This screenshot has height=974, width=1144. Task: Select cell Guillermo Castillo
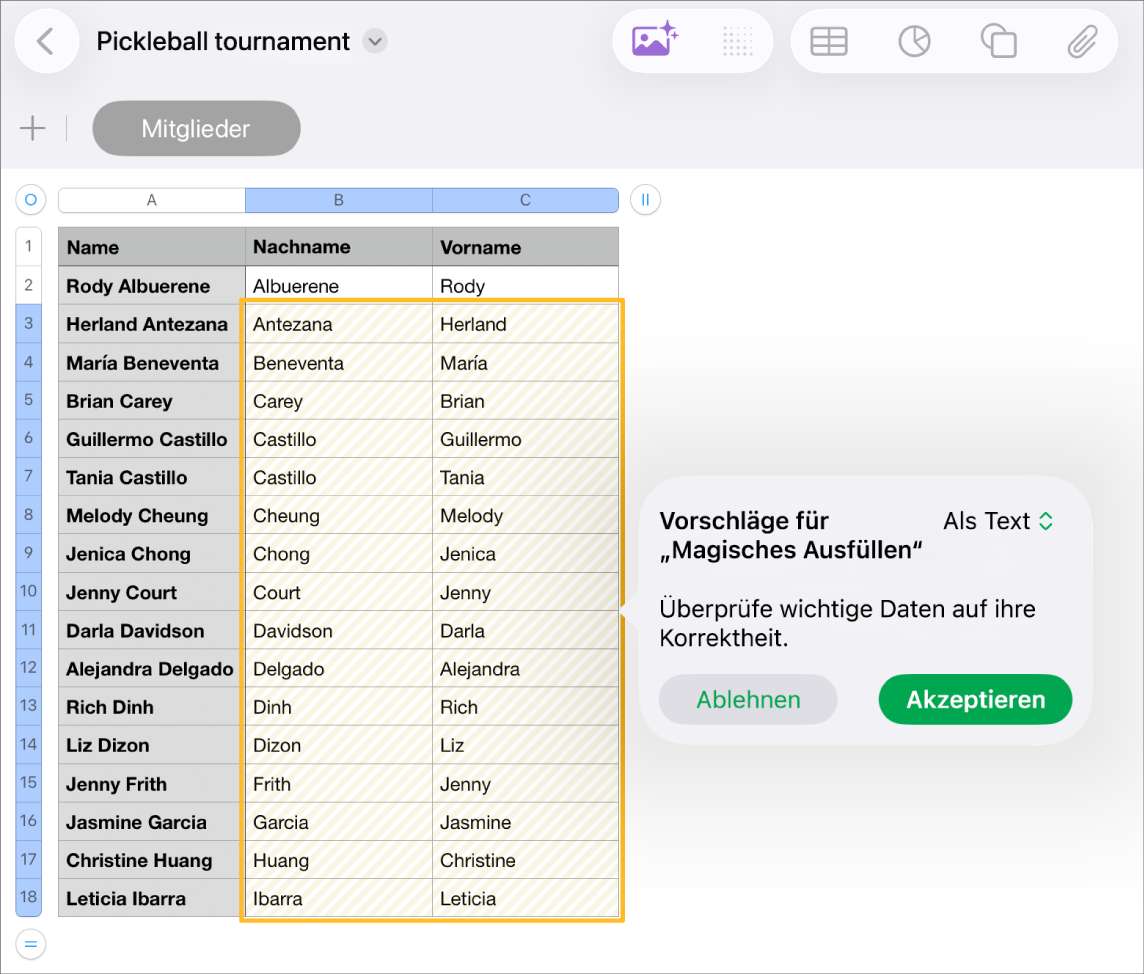point(152,439)
